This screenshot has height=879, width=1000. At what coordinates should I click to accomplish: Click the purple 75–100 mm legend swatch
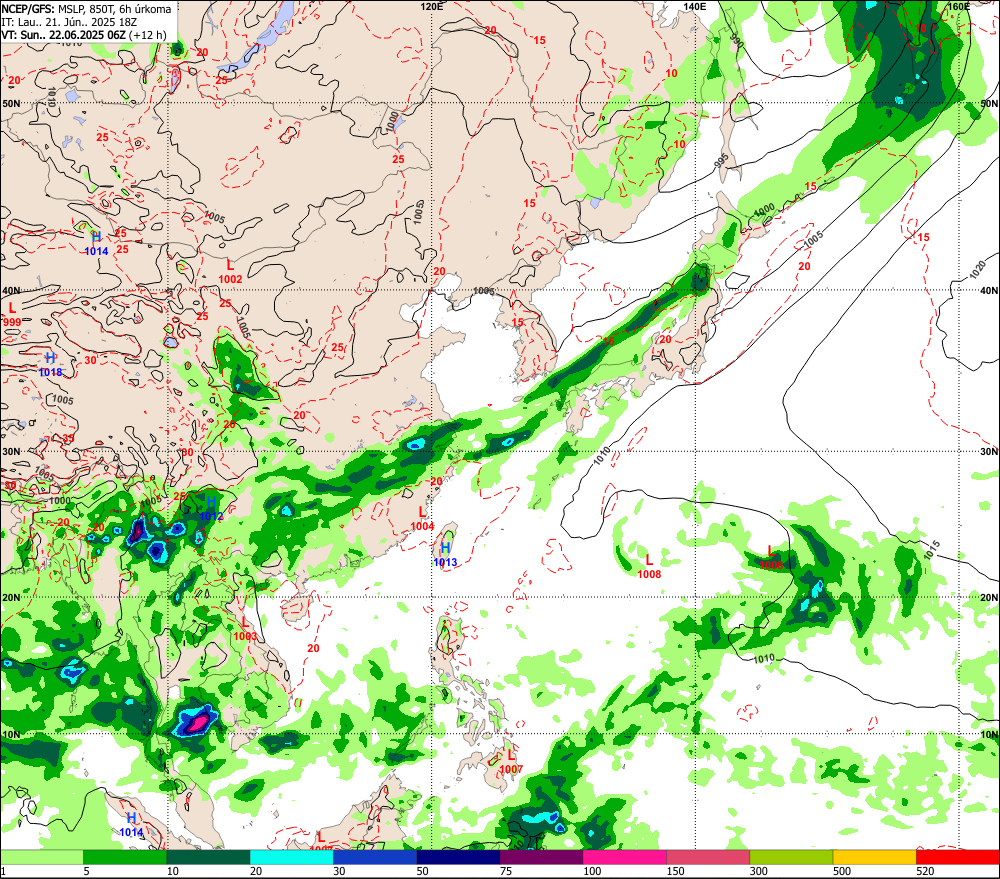541,857
